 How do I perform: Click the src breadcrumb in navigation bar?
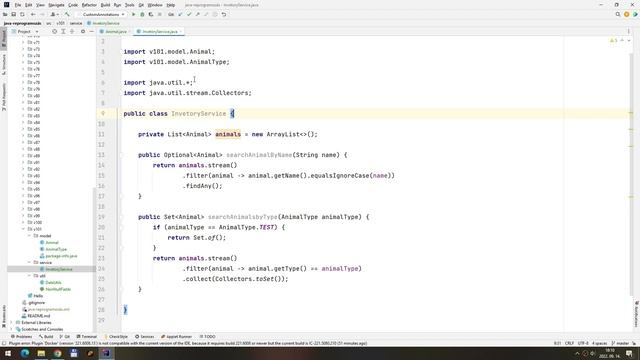click(49, 23)
